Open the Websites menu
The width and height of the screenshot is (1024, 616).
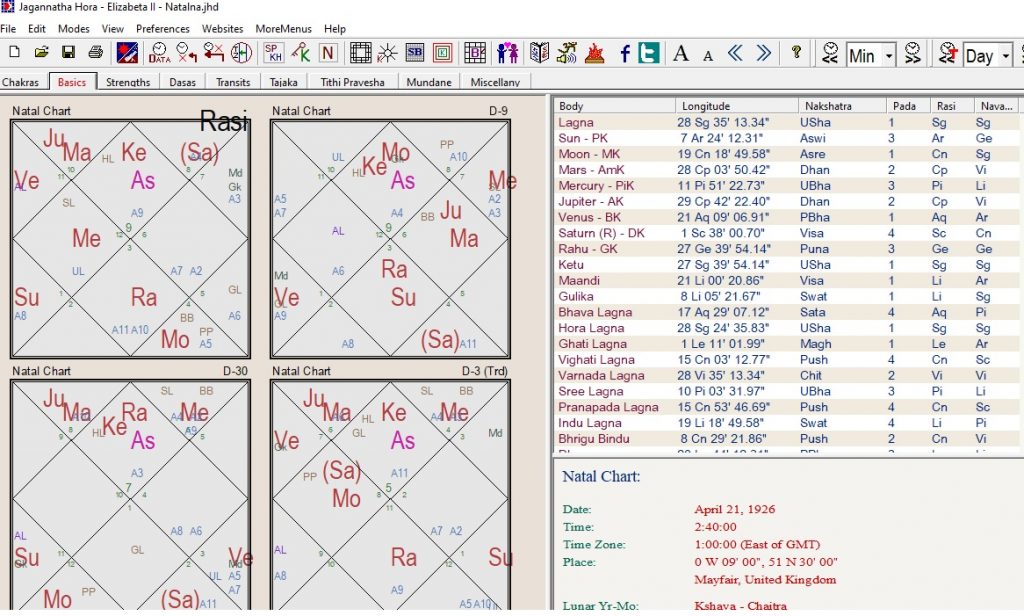[x=222, y=29]
